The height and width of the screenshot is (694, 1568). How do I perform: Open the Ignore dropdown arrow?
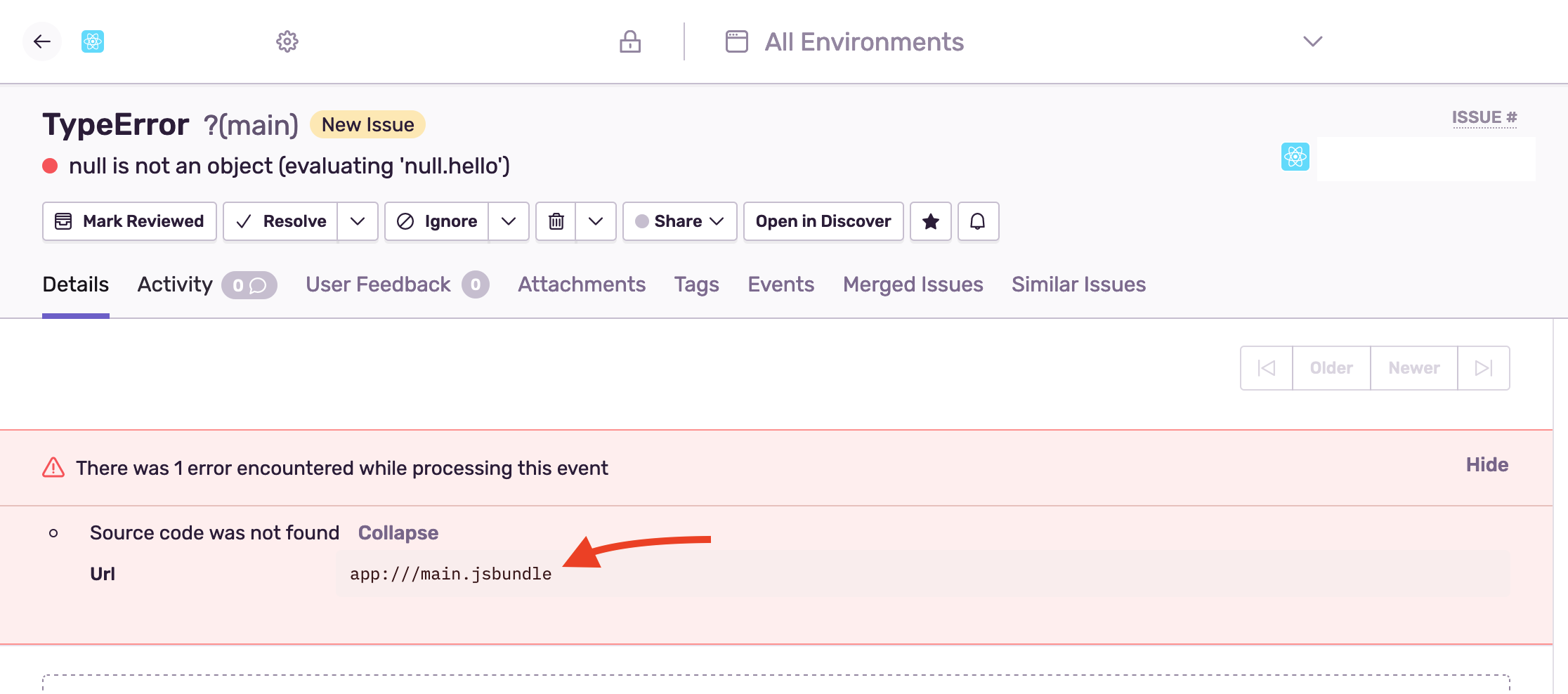coord(509,221)
